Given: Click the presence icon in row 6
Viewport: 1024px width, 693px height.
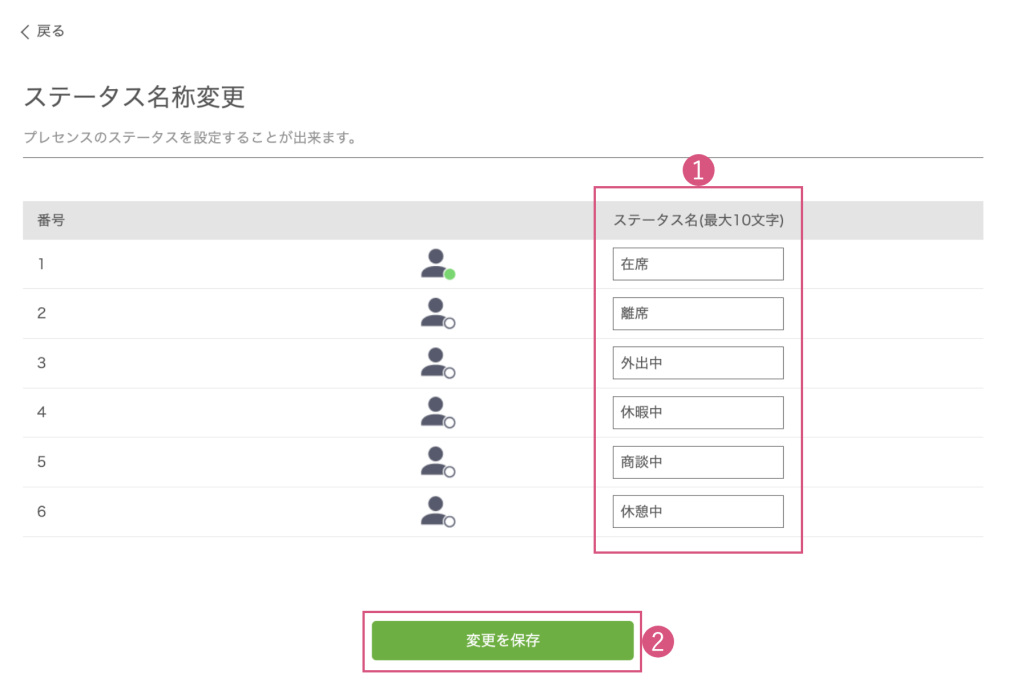Looking at the screenshot, I should (437, 512).
